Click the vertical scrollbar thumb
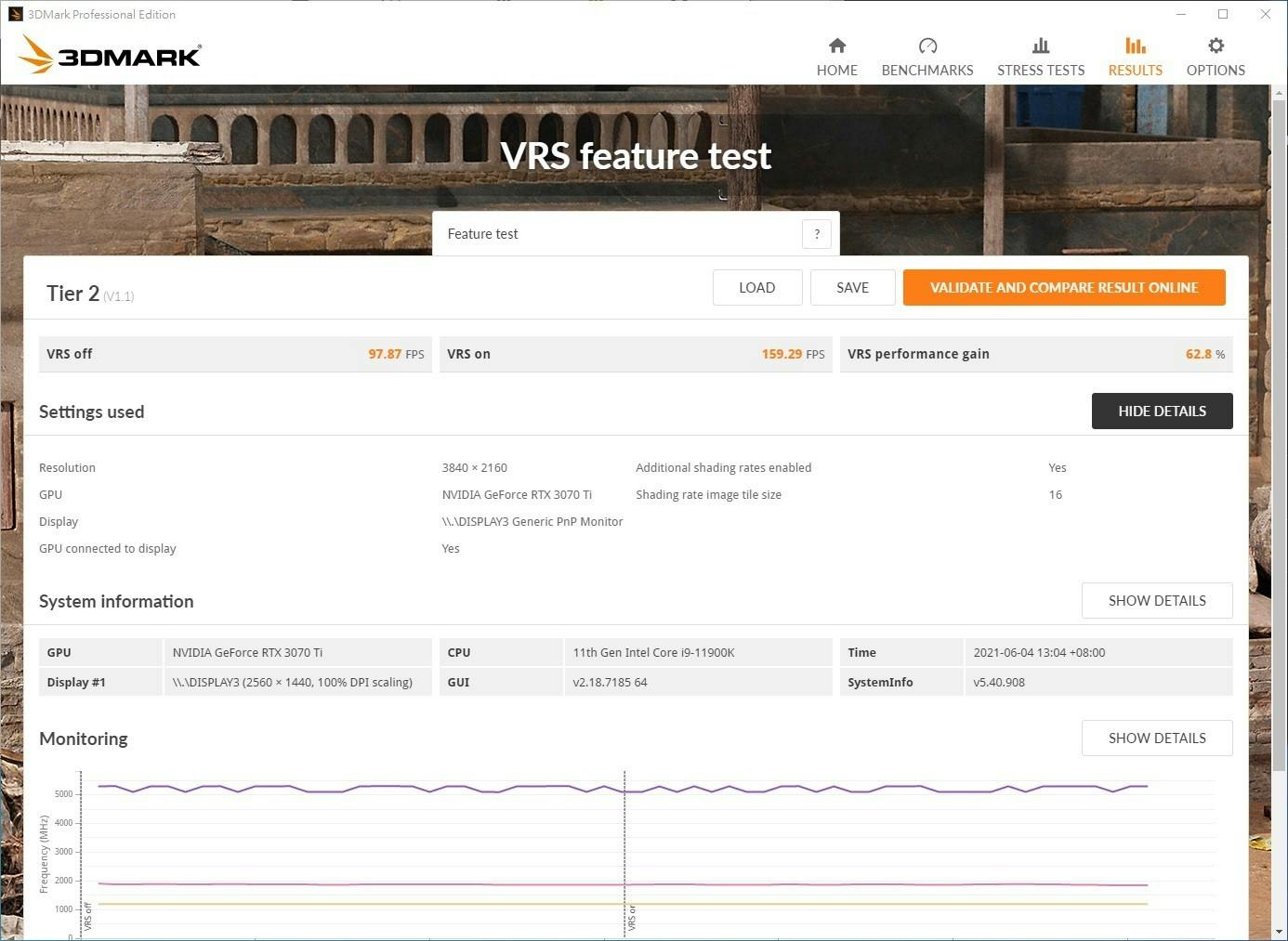The height and width of the screenshot is (941, 1288). click(1279, 437)
